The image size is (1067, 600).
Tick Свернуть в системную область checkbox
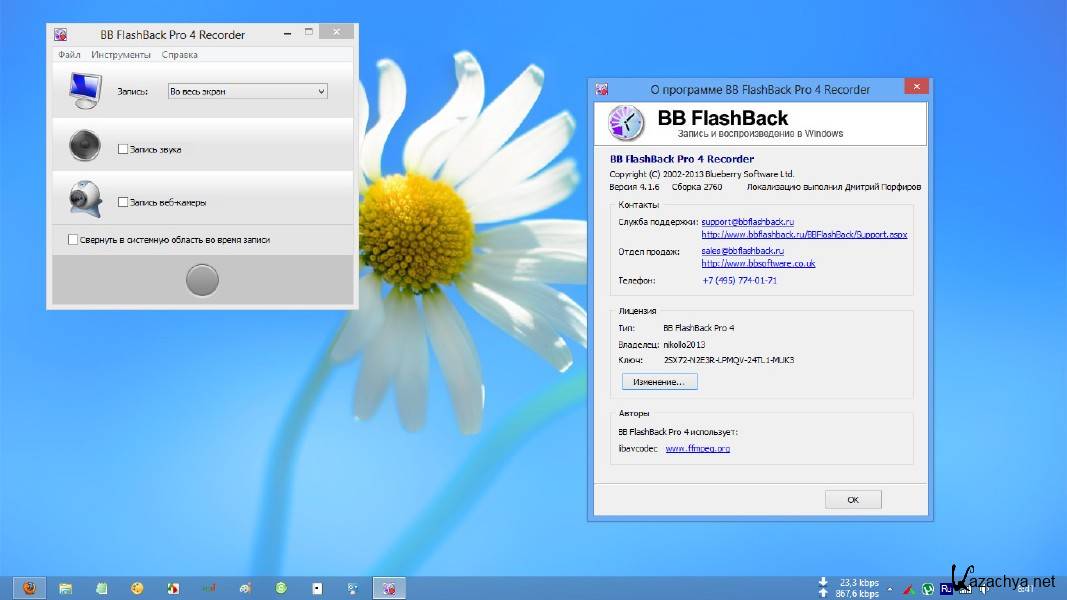pyautogui.click(x=73, y=240)
